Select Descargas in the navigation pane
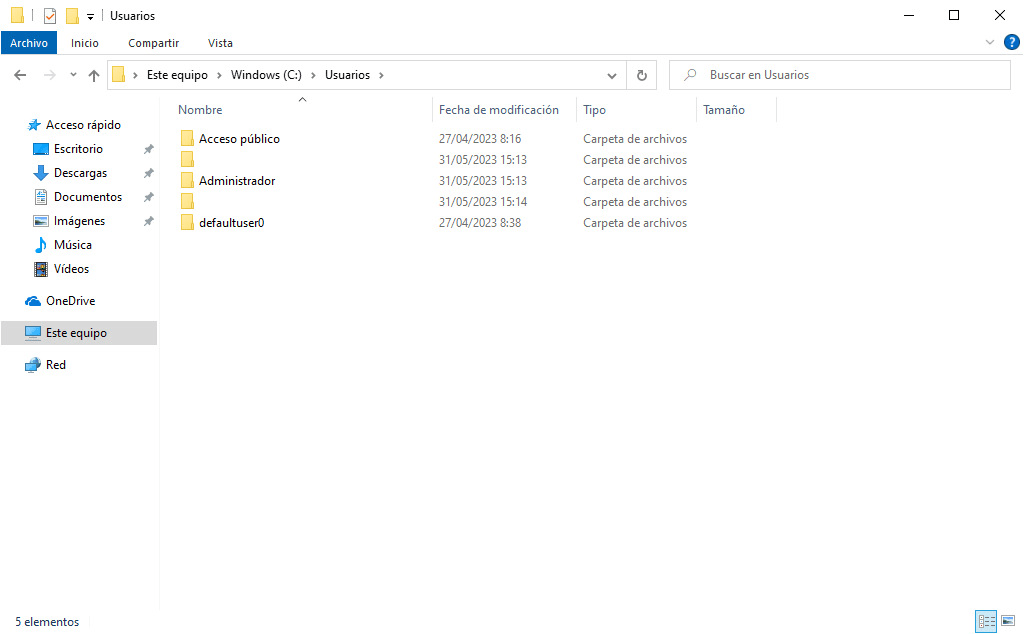 (x=80, y=173)
